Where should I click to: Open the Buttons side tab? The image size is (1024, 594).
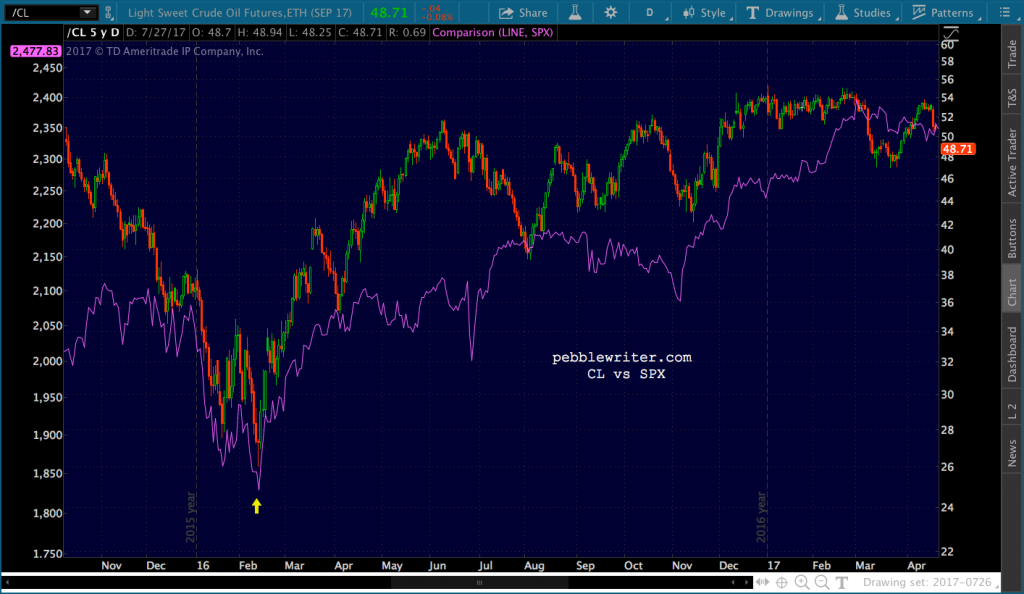point(1012,238)
